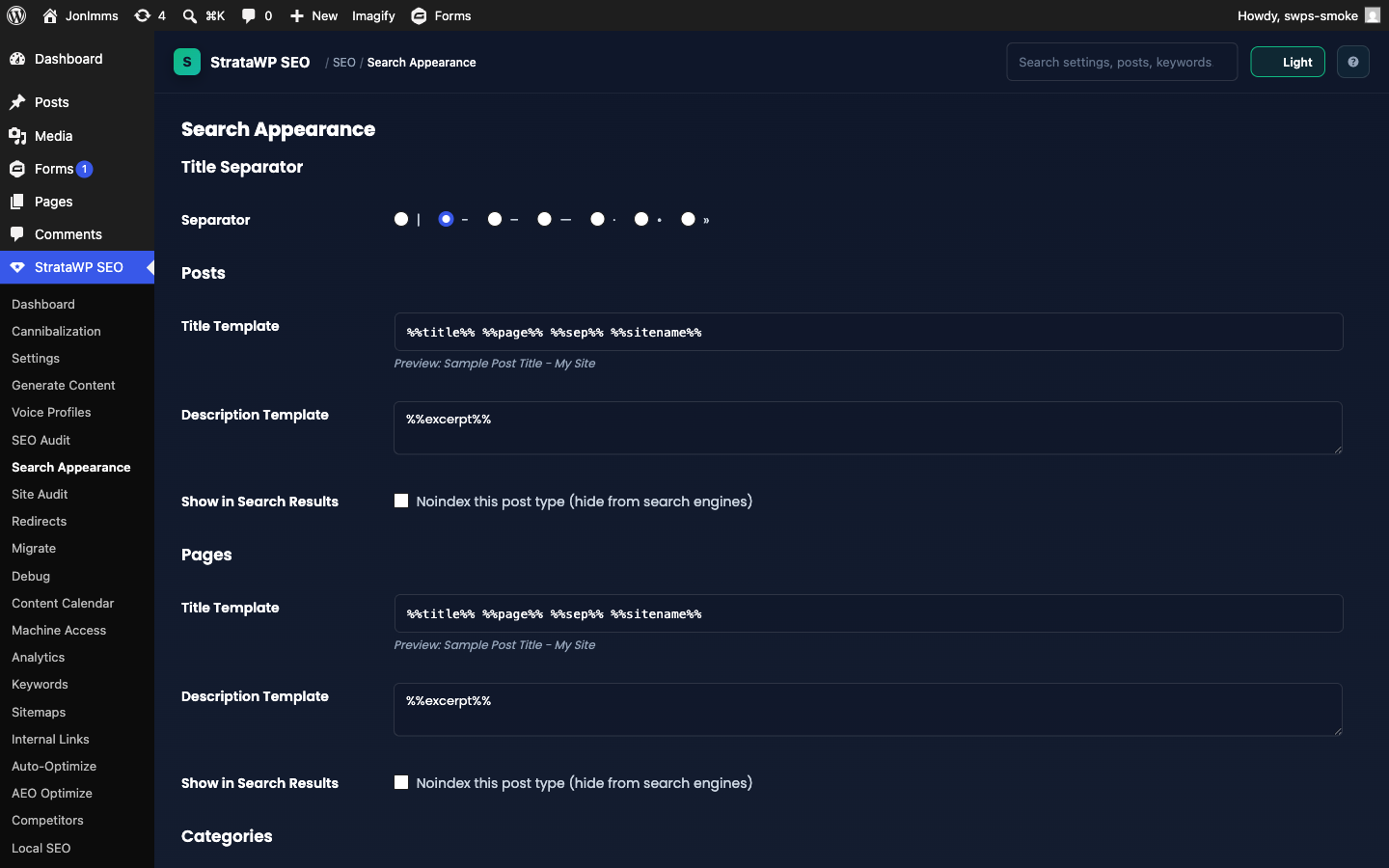Screen dimensions: 1389x868
Task: Click the user avatar next to swps-smoke
Action: coord(1373,15)
